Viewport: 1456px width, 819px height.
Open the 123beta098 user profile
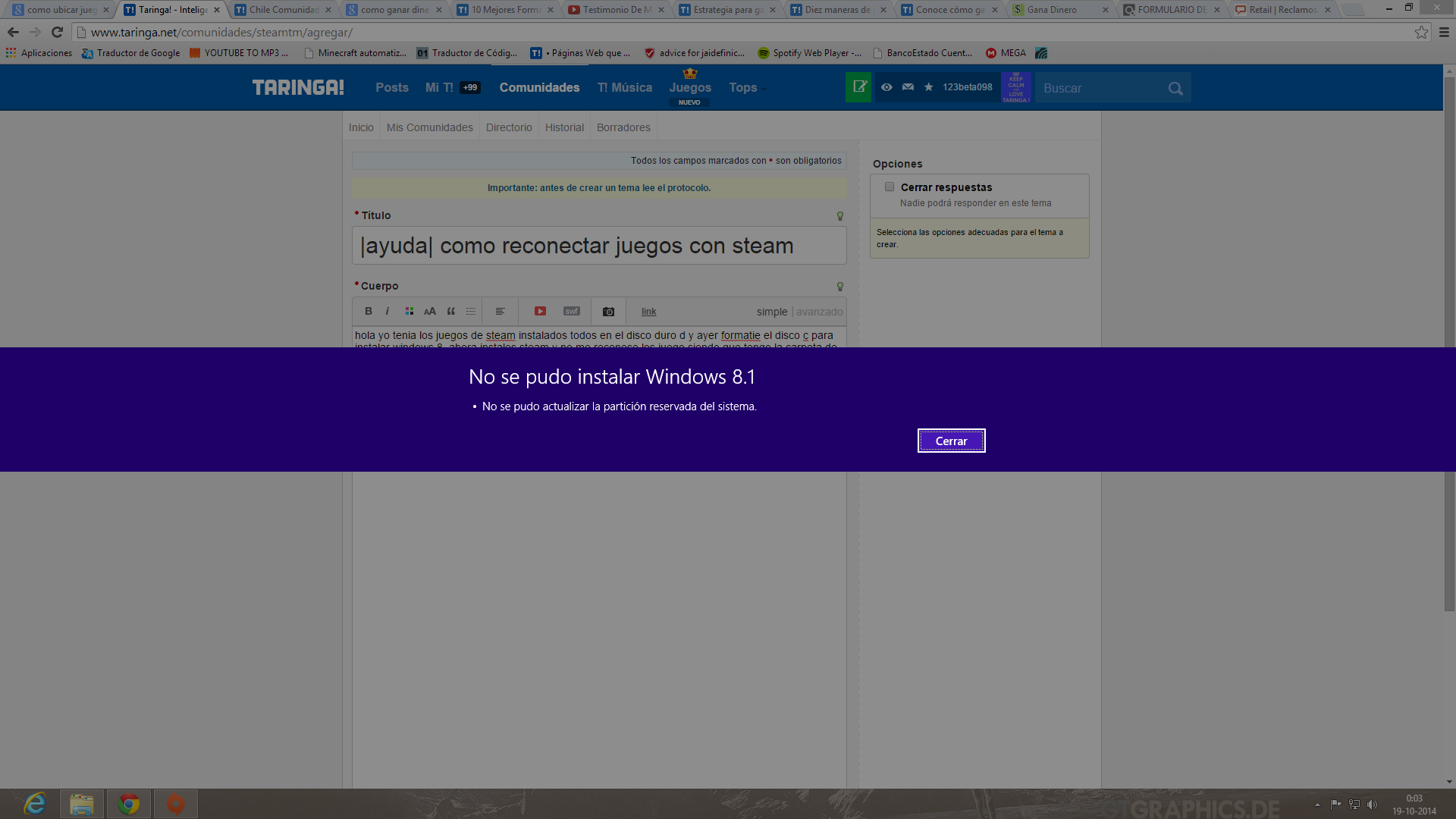coord(967,87)
